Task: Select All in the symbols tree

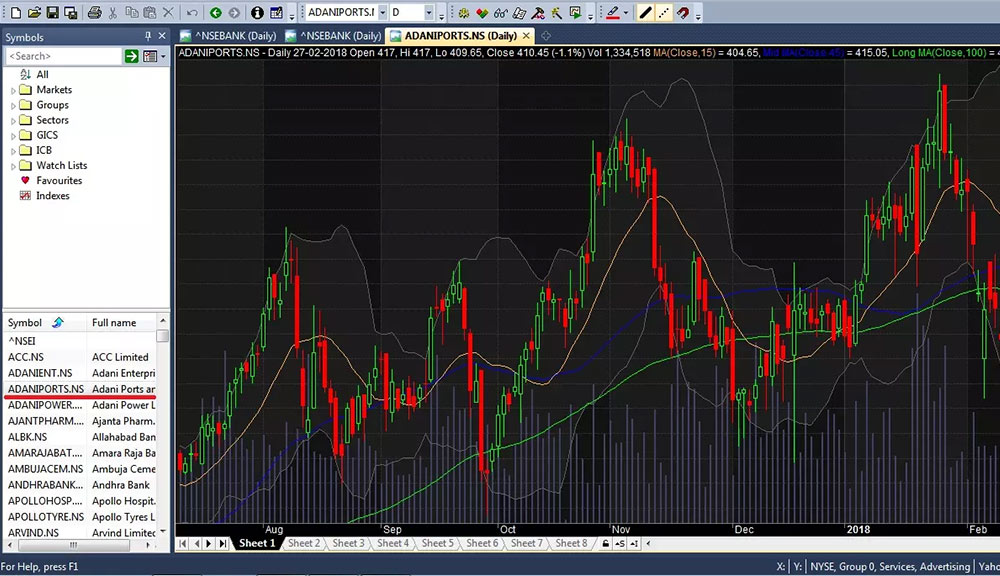Action: click(x=42, y=74)
